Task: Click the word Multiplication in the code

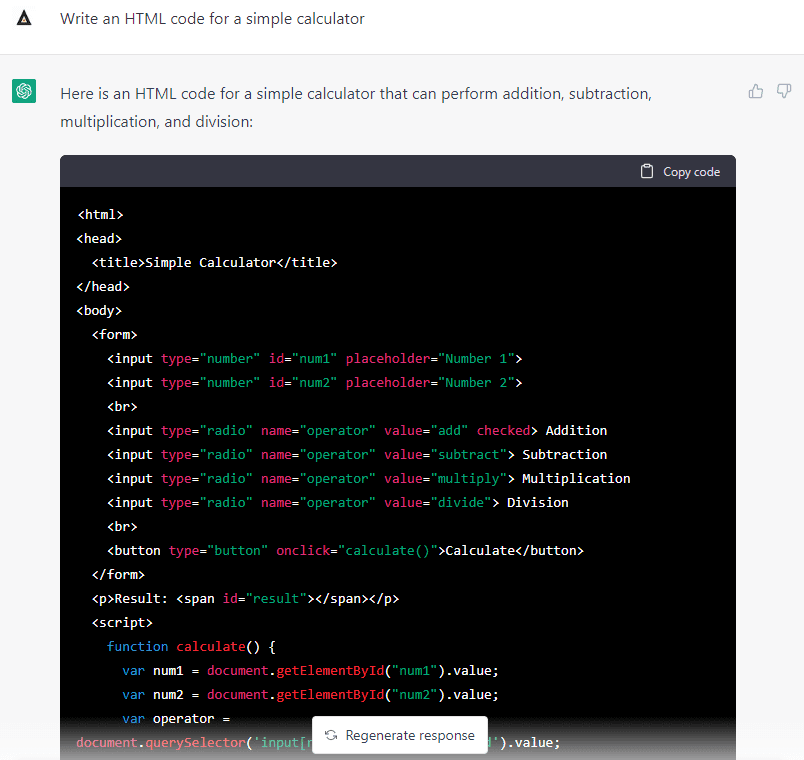Action: coord(576,478)
